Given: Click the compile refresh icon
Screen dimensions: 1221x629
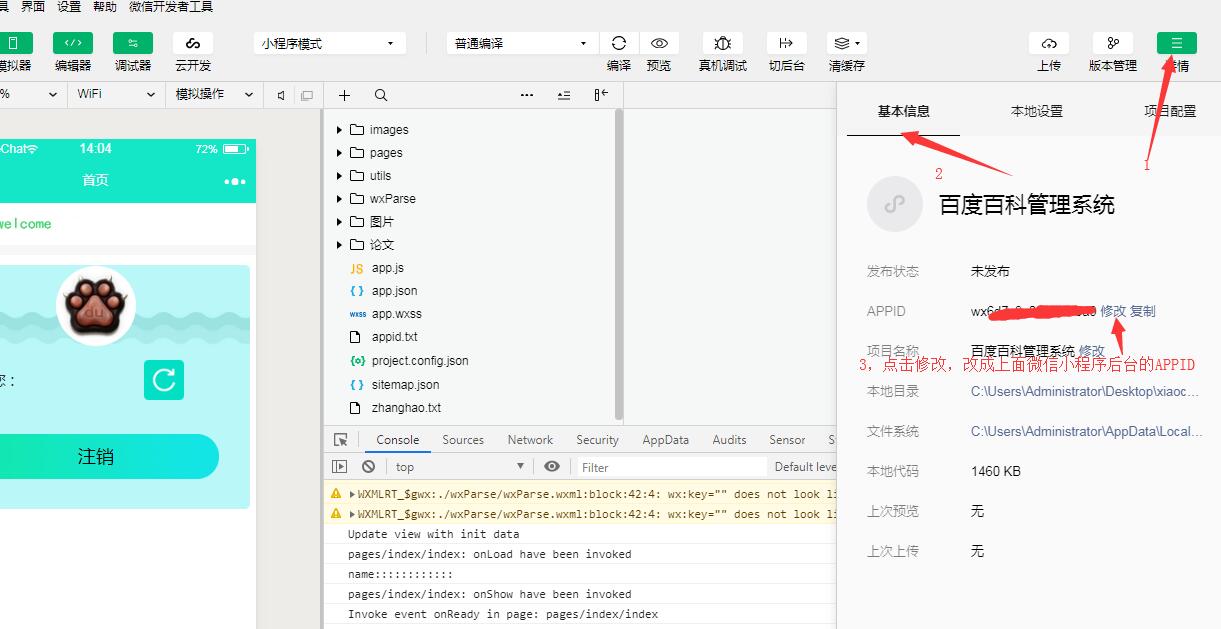Looking at the screenshot, I should 619,43.
